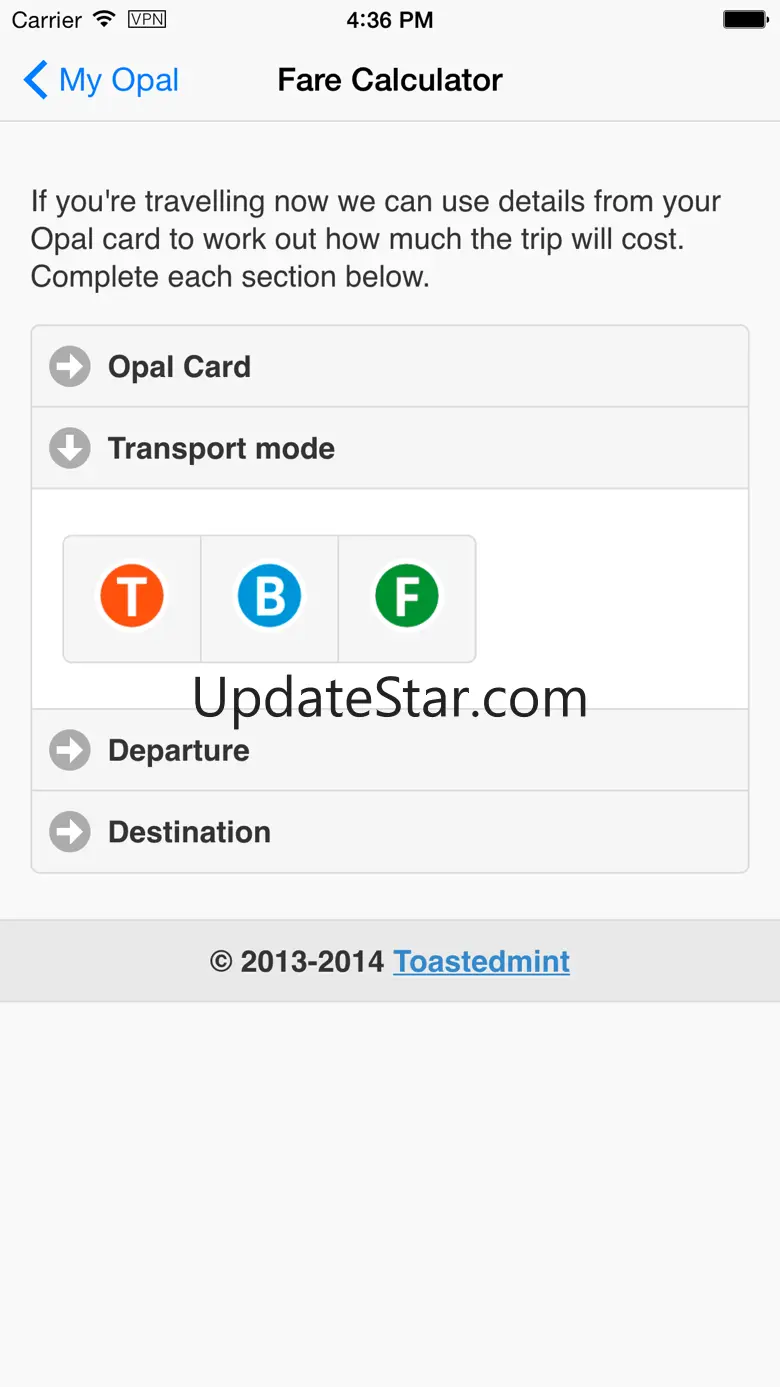Expand the Departure section header
The height and width of the screenshot is (1387, 780).
tap(390, 751)
